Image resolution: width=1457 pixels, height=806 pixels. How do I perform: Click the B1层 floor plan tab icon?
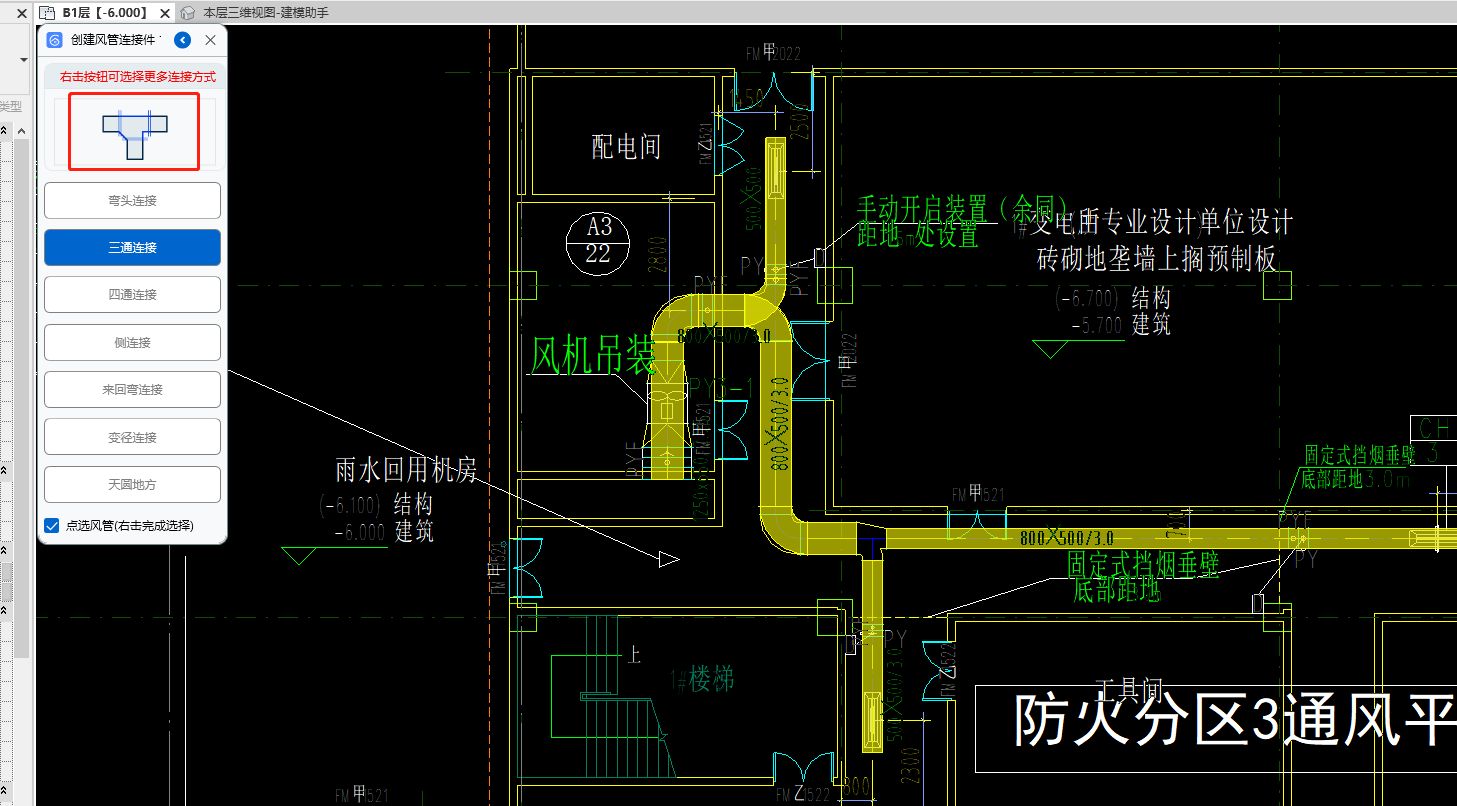[x=46, y=13]
